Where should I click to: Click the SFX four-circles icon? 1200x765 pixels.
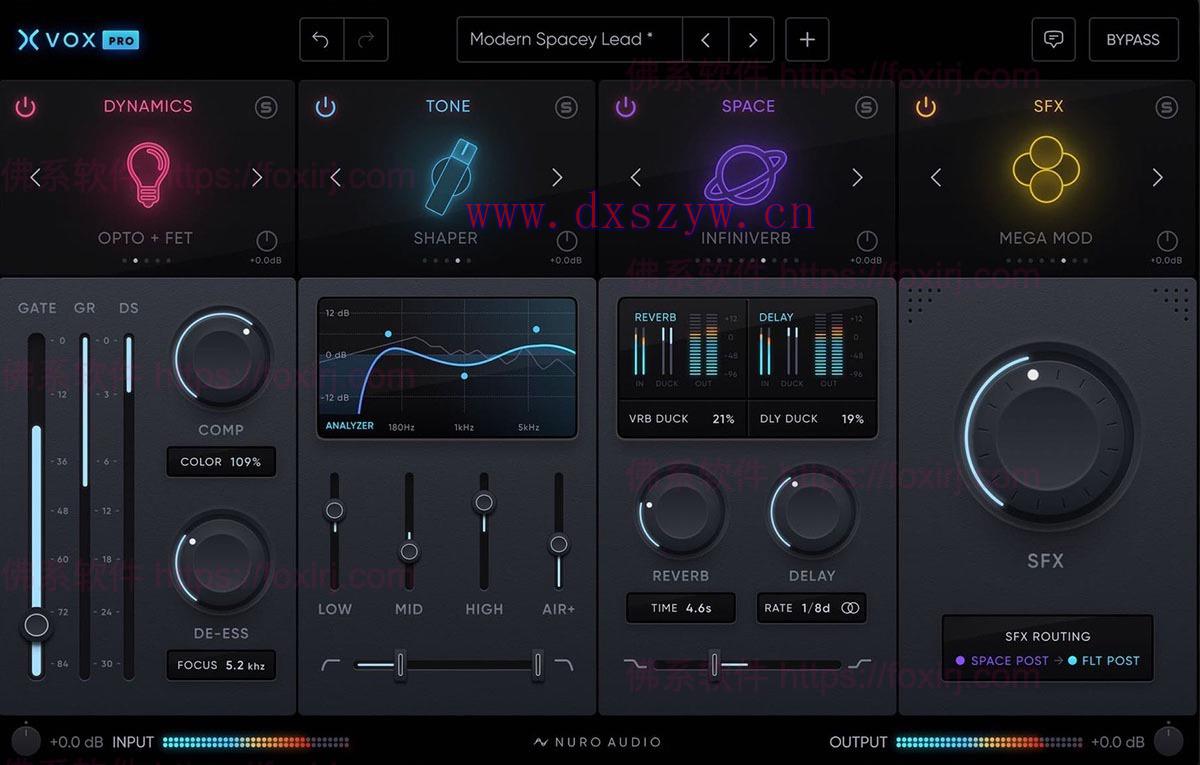coord(1045,170)
